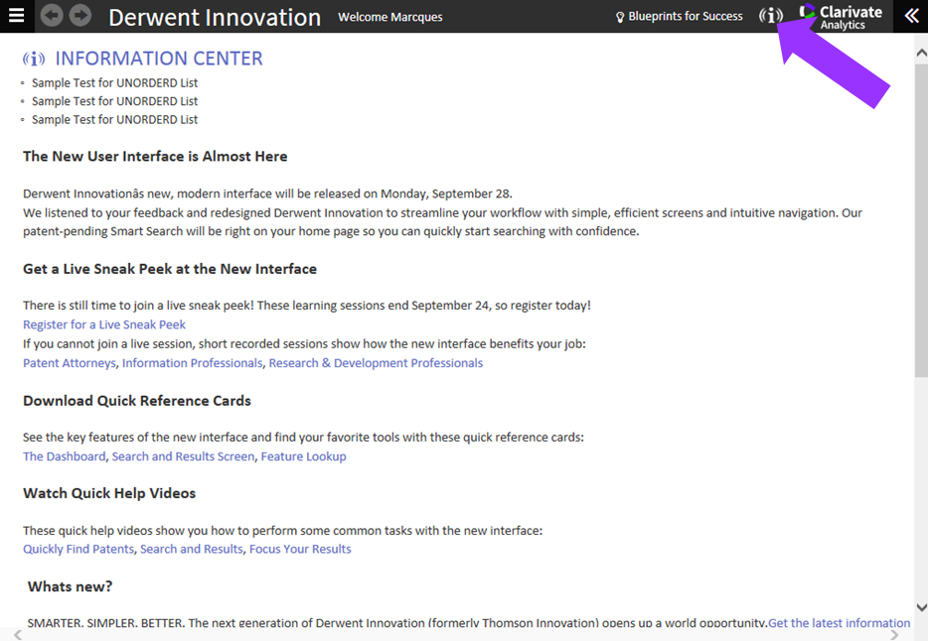Open Search and Results Screen reference card
Image resolution: width=928 pixels, height=641 pixels.
coord(183,456)
